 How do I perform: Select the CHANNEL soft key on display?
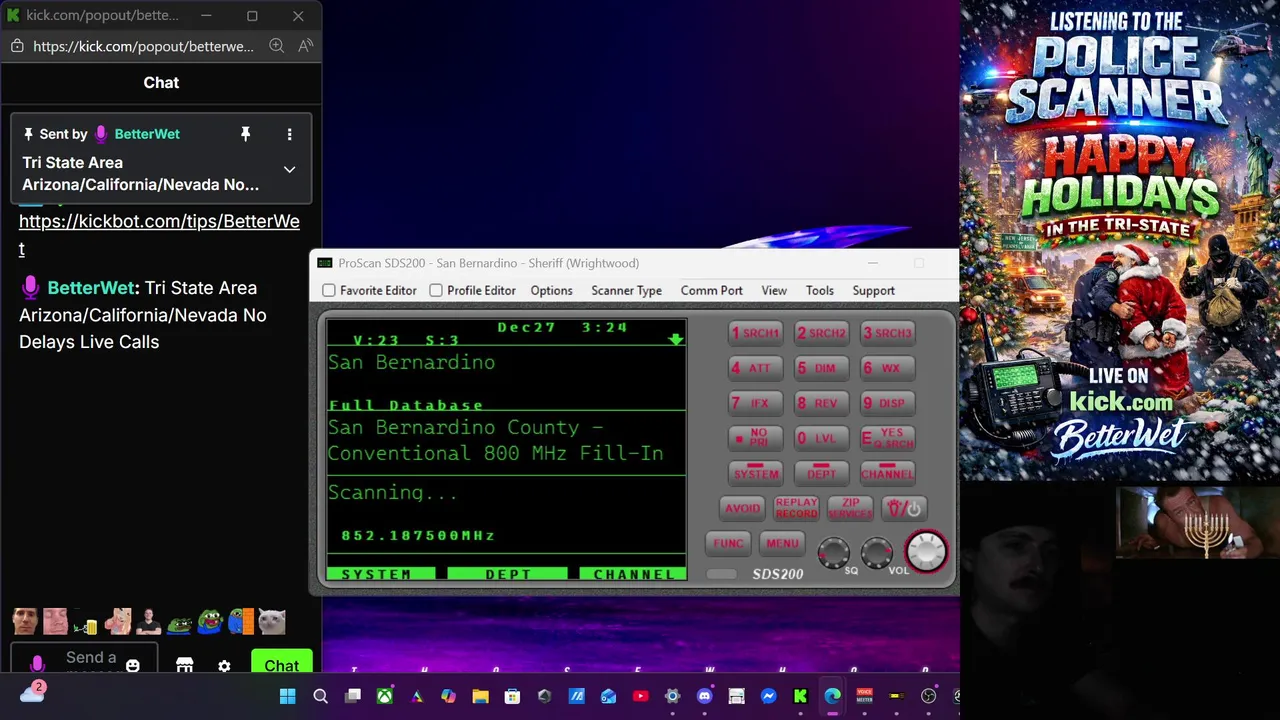pos(632,574)
